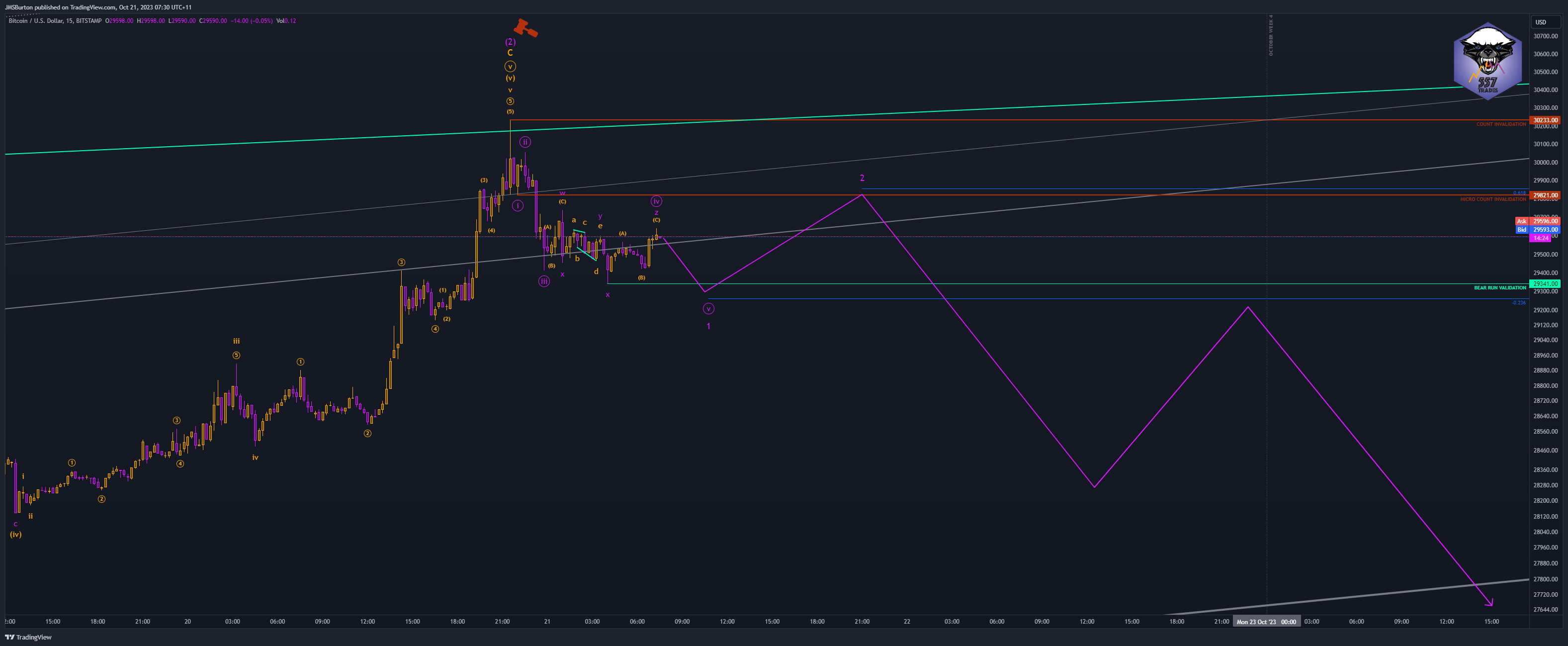Click the 0.618 fib level label

1519,193
